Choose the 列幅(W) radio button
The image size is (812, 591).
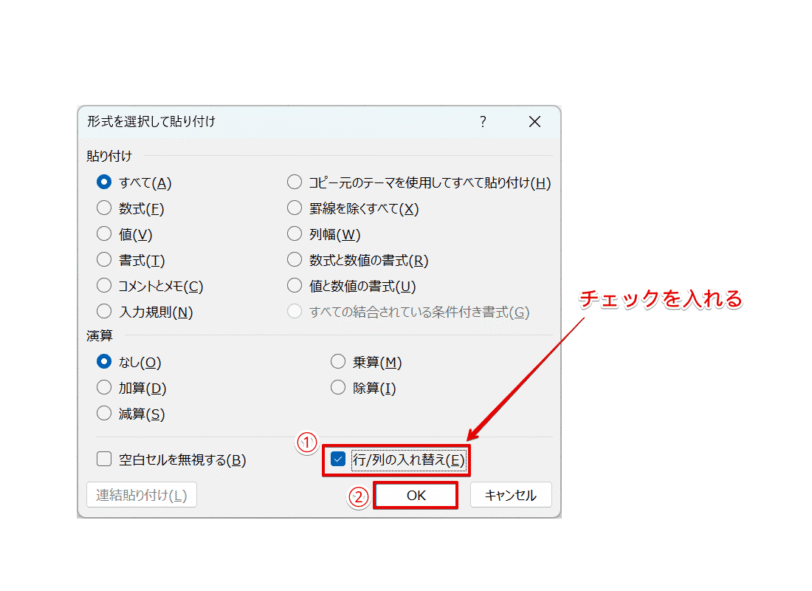(295, 234)
